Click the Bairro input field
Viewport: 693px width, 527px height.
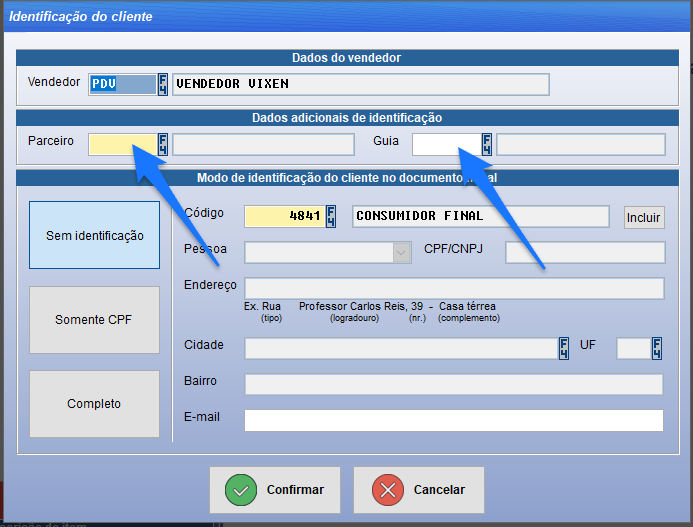[453, 384]
